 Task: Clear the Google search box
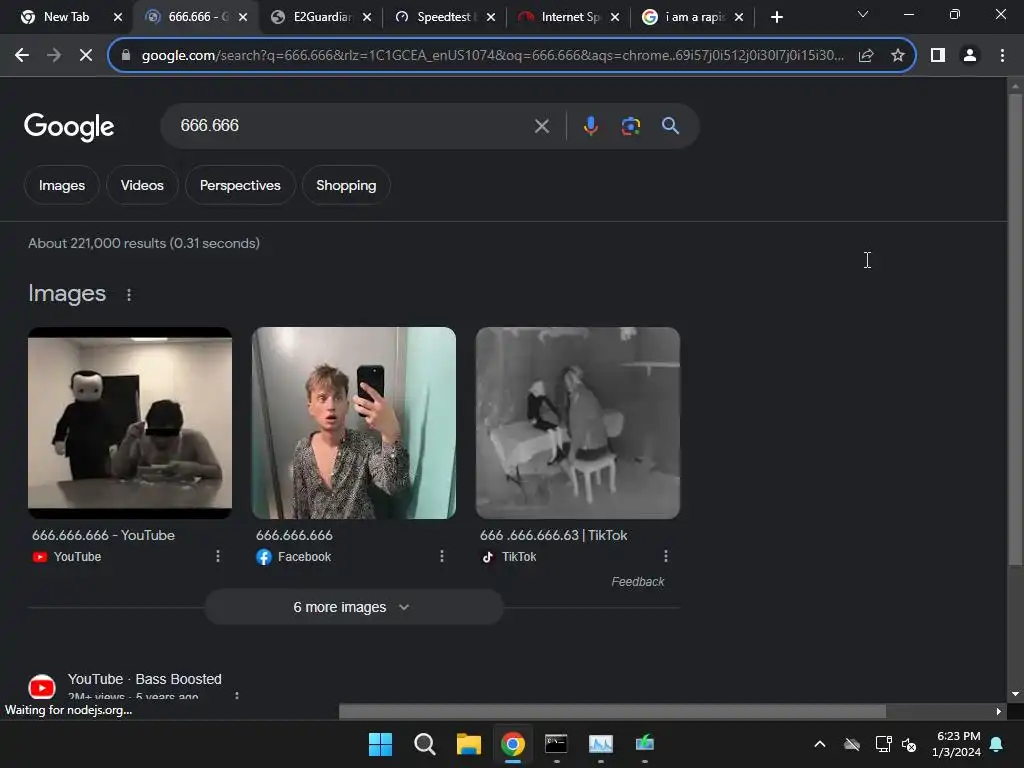541,126
